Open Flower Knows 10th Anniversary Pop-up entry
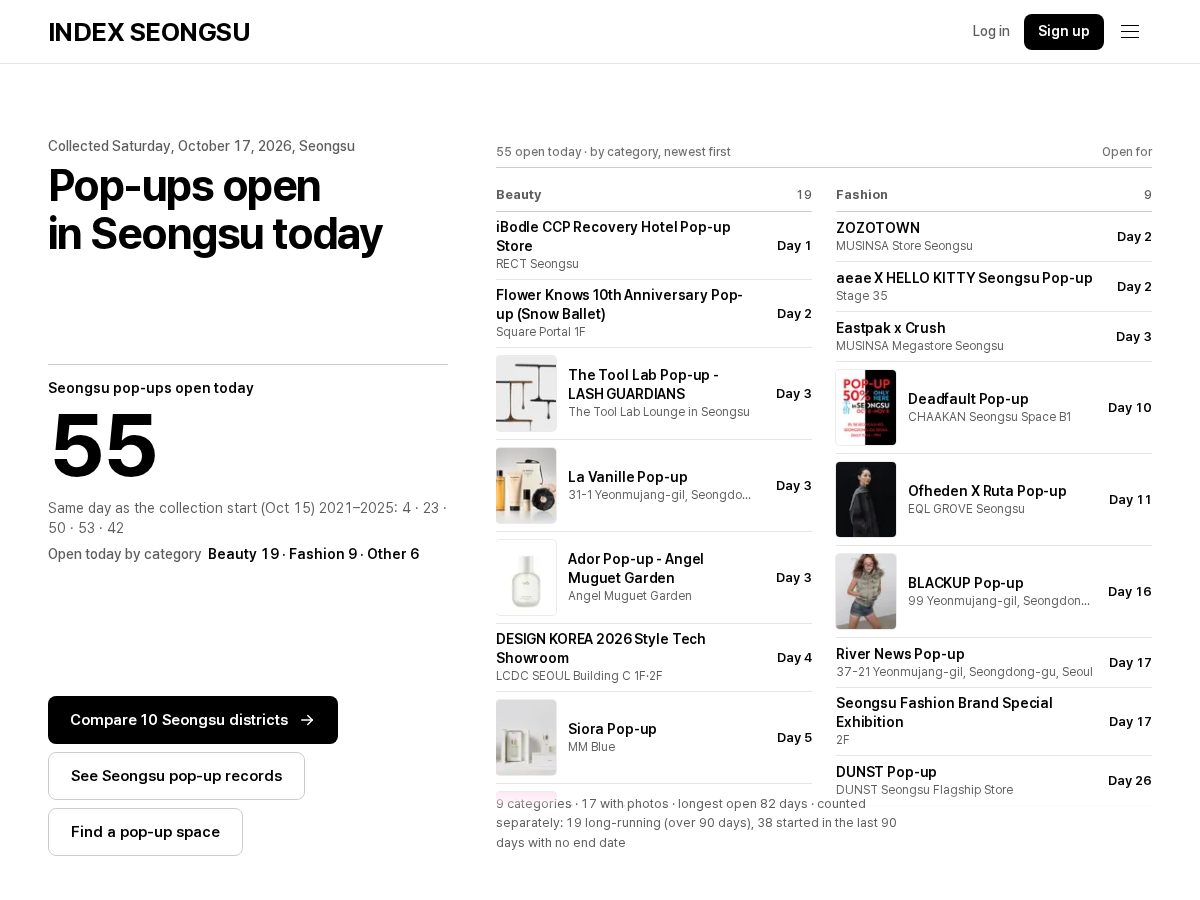 [654, 314]
